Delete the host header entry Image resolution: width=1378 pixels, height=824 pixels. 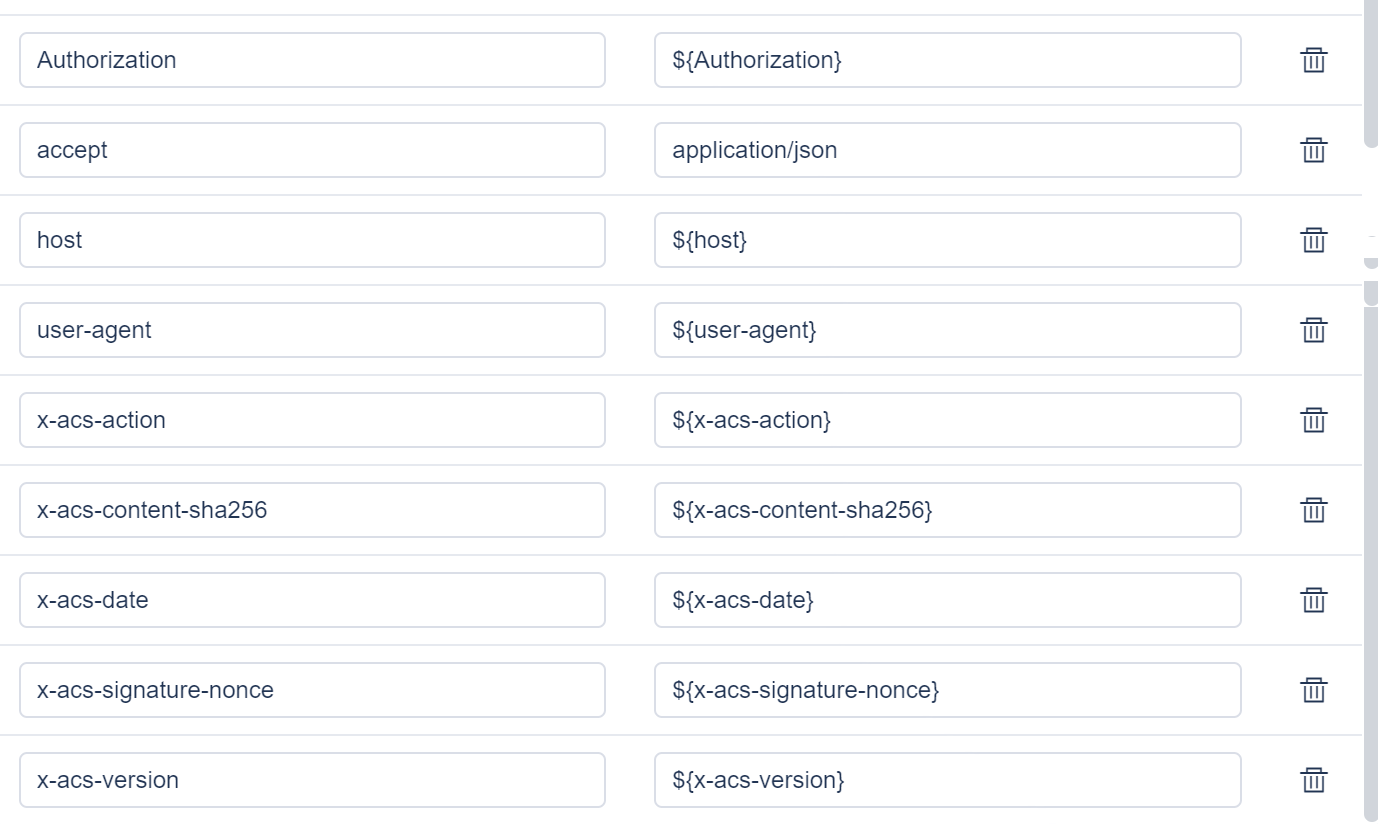[x=1313, y=240]
